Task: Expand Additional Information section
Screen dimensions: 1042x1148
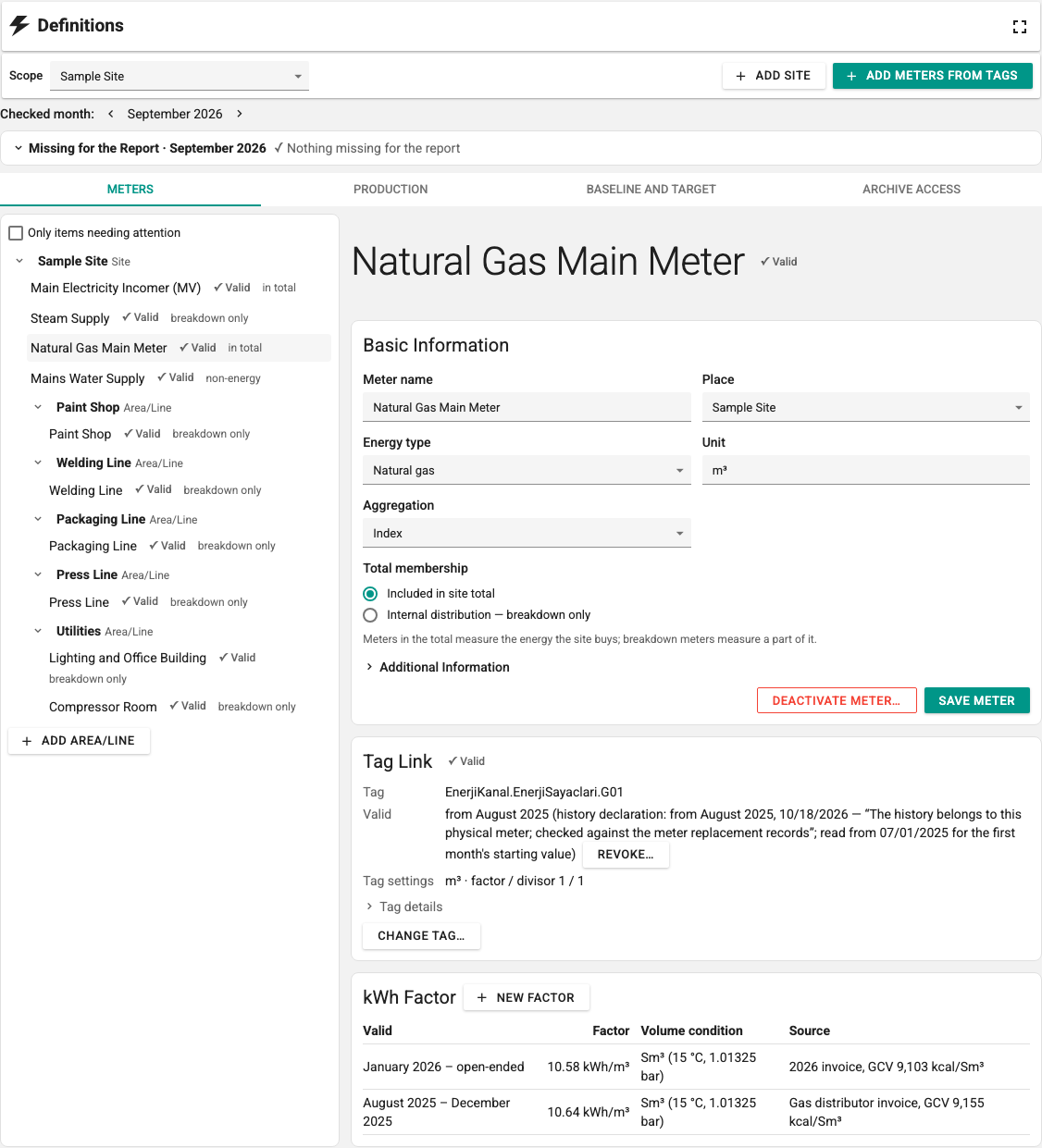Action: tap(437, 667)
